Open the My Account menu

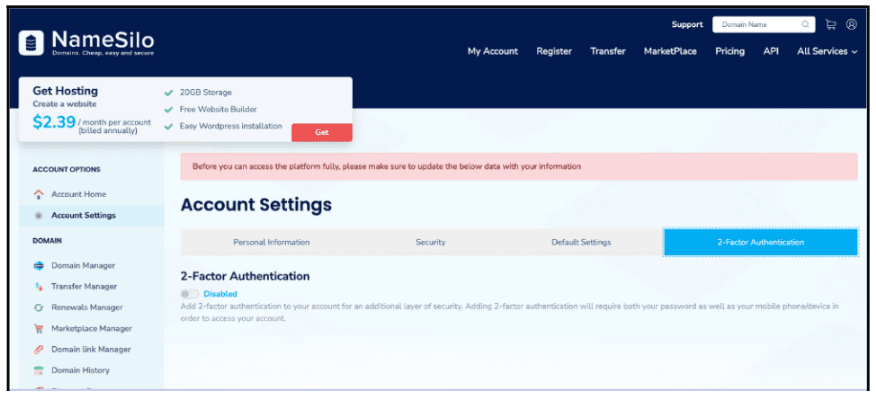(x=493, y=51)
